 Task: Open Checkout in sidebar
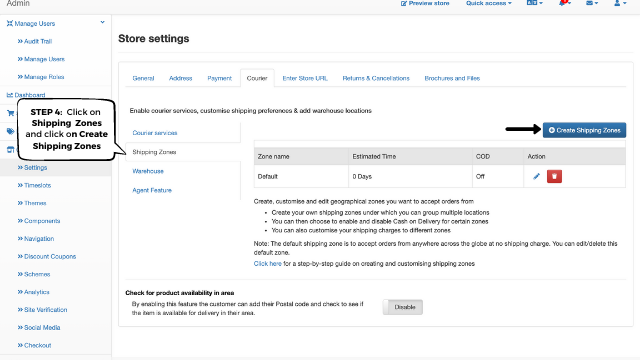point(38,345)
